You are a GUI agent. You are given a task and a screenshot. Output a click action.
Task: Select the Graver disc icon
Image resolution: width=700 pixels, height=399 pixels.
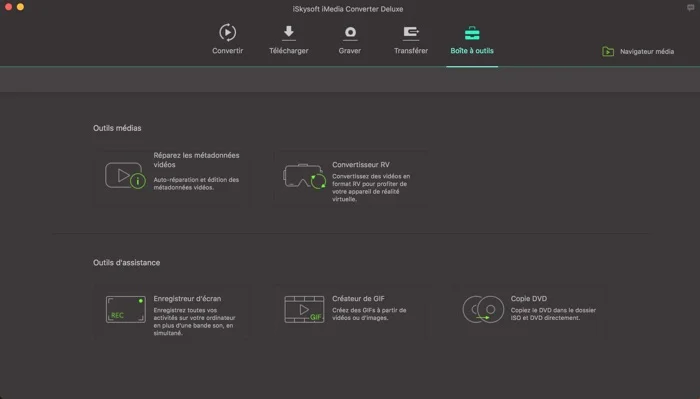point(350,33)
